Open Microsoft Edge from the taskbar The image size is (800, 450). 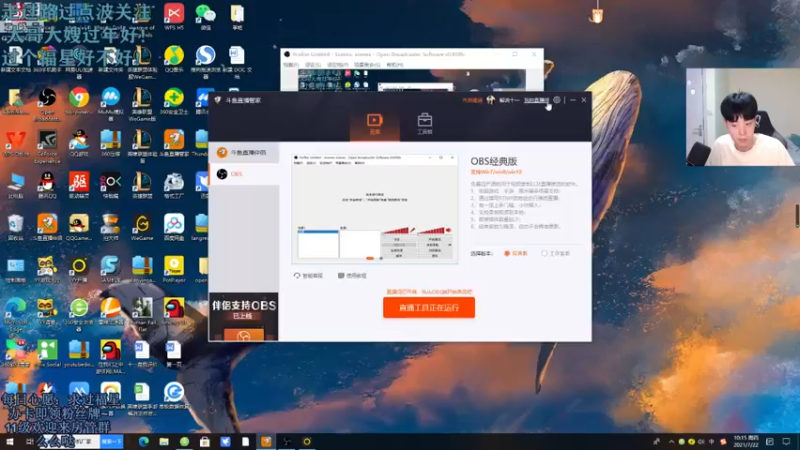pyautogui.click(x=143, y=442)
